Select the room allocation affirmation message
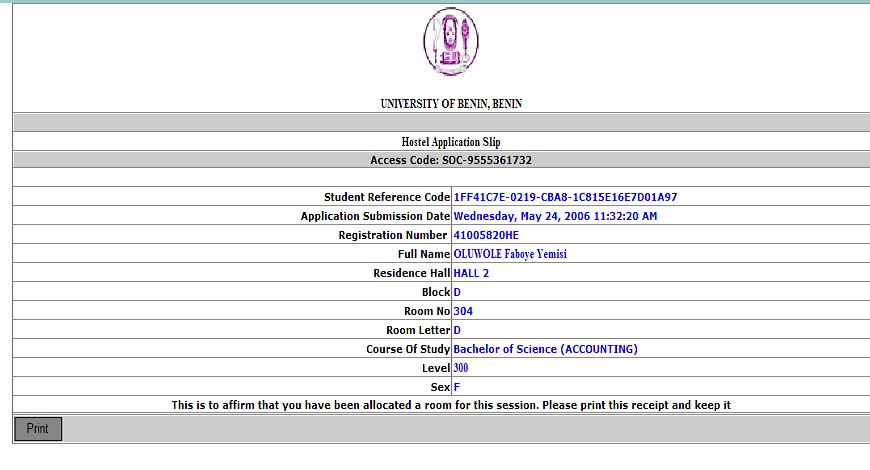The image size is (870, 470). click(451, 405)
